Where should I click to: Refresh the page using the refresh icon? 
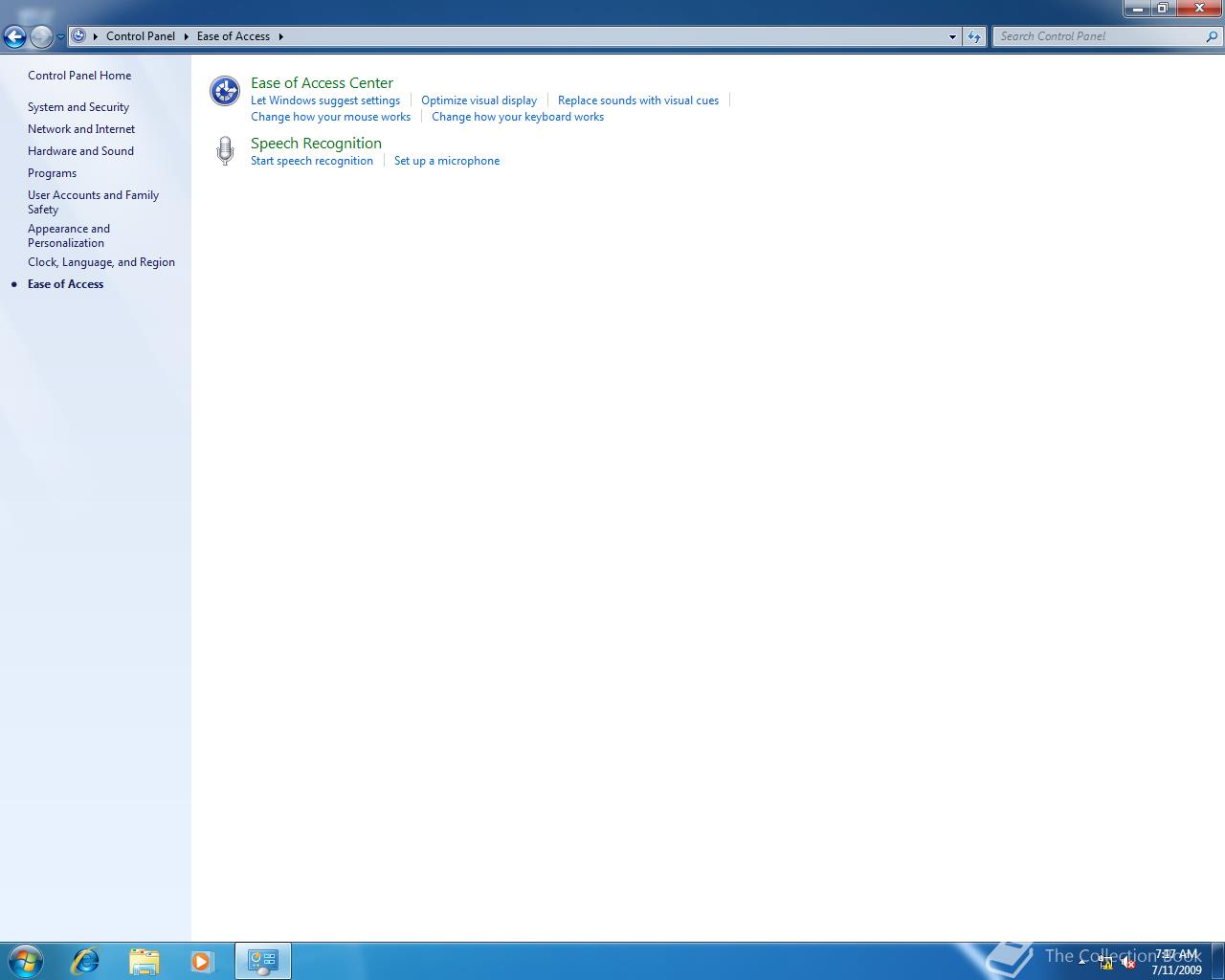click(x=973, y=36)
